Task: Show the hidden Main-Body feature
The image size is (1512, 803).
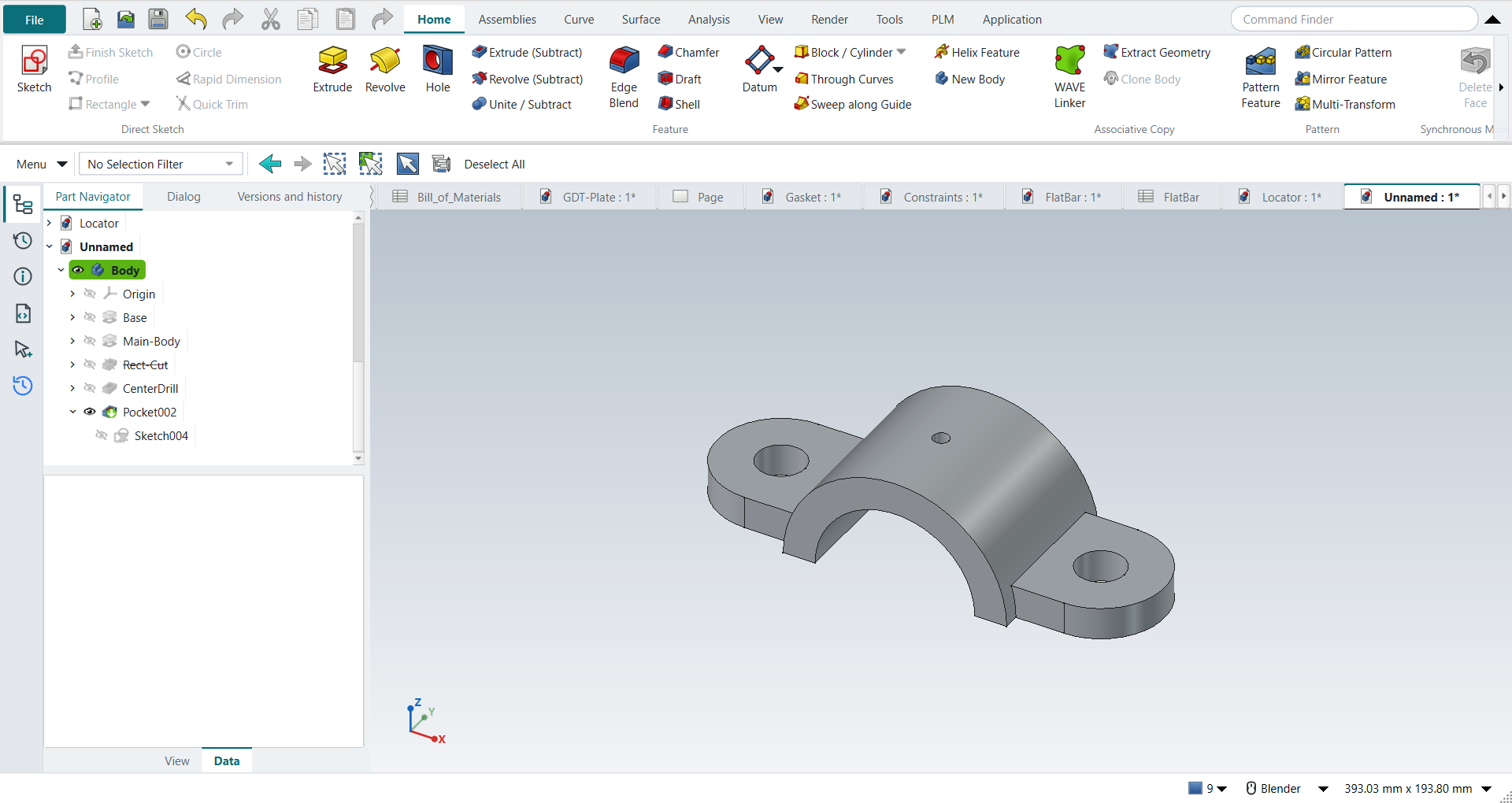Action: [90, 341]
